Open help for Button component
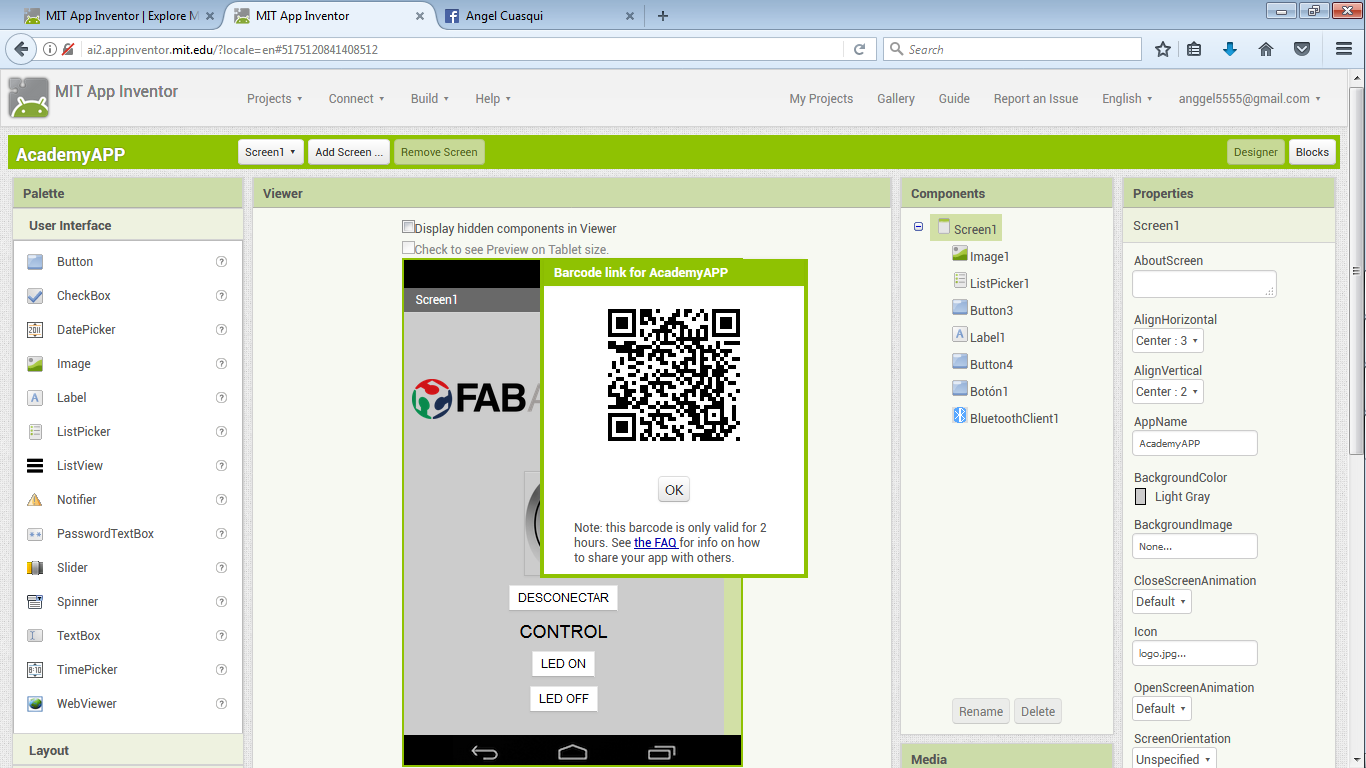This screenshot has height=768, width=1366. [x=222, y=262]
